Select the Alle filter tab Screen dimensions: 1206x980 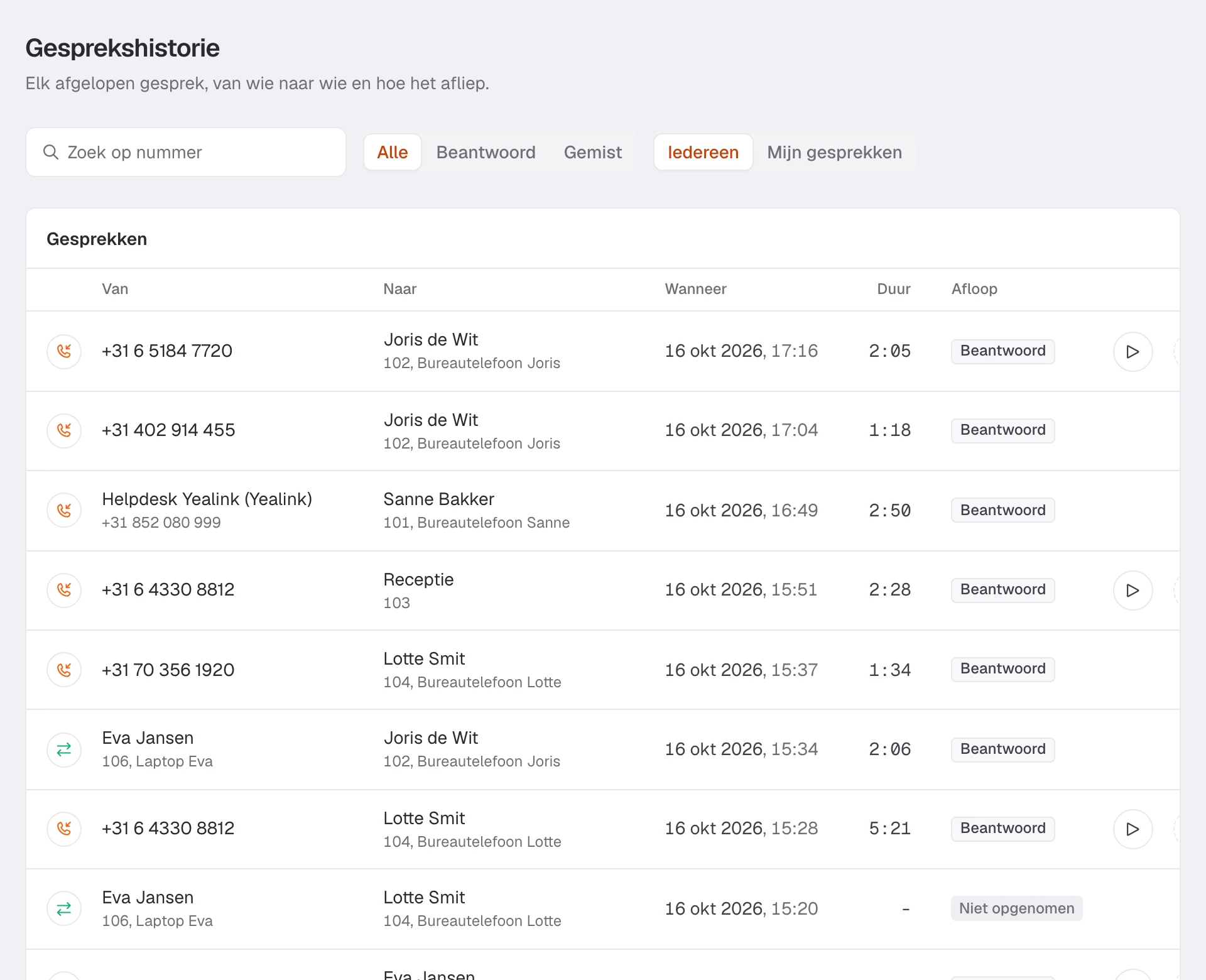click(393, 152)
